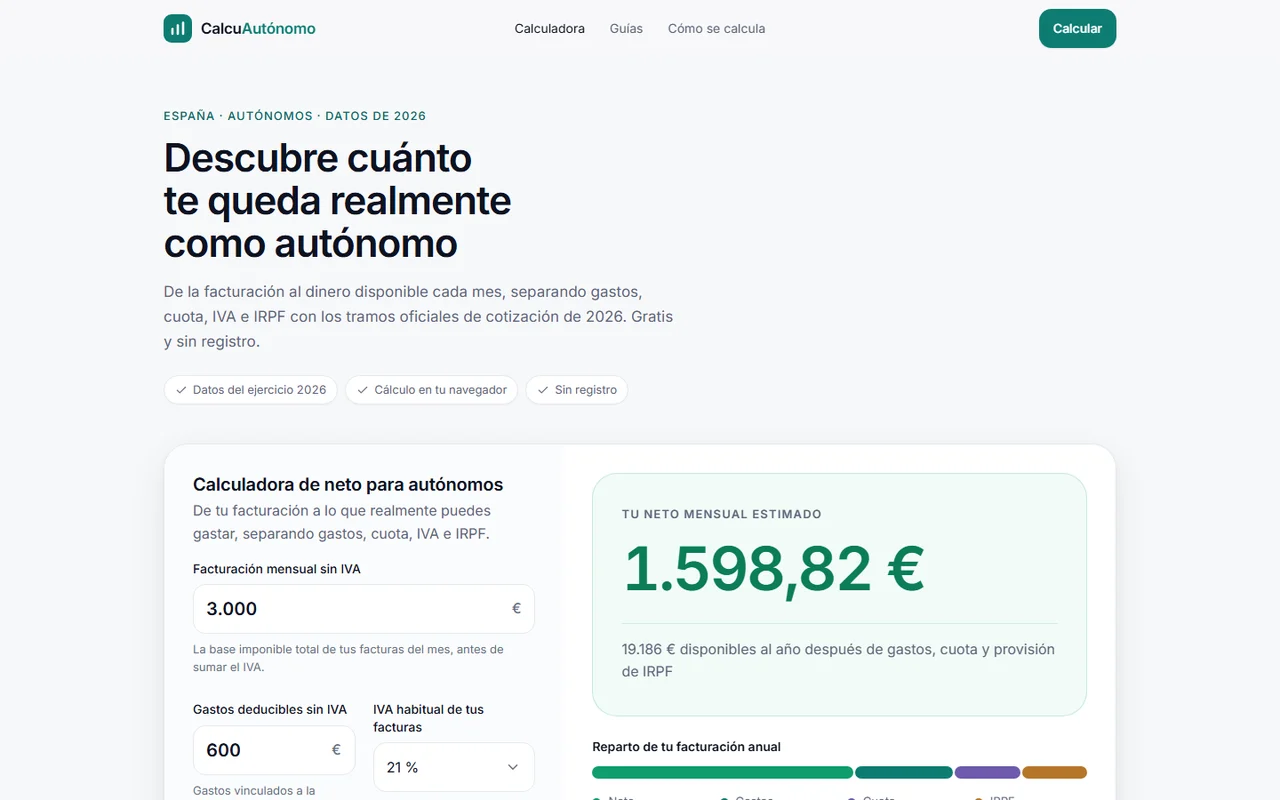Focus the Facturación mensual sin IVA field

(364, 609)
